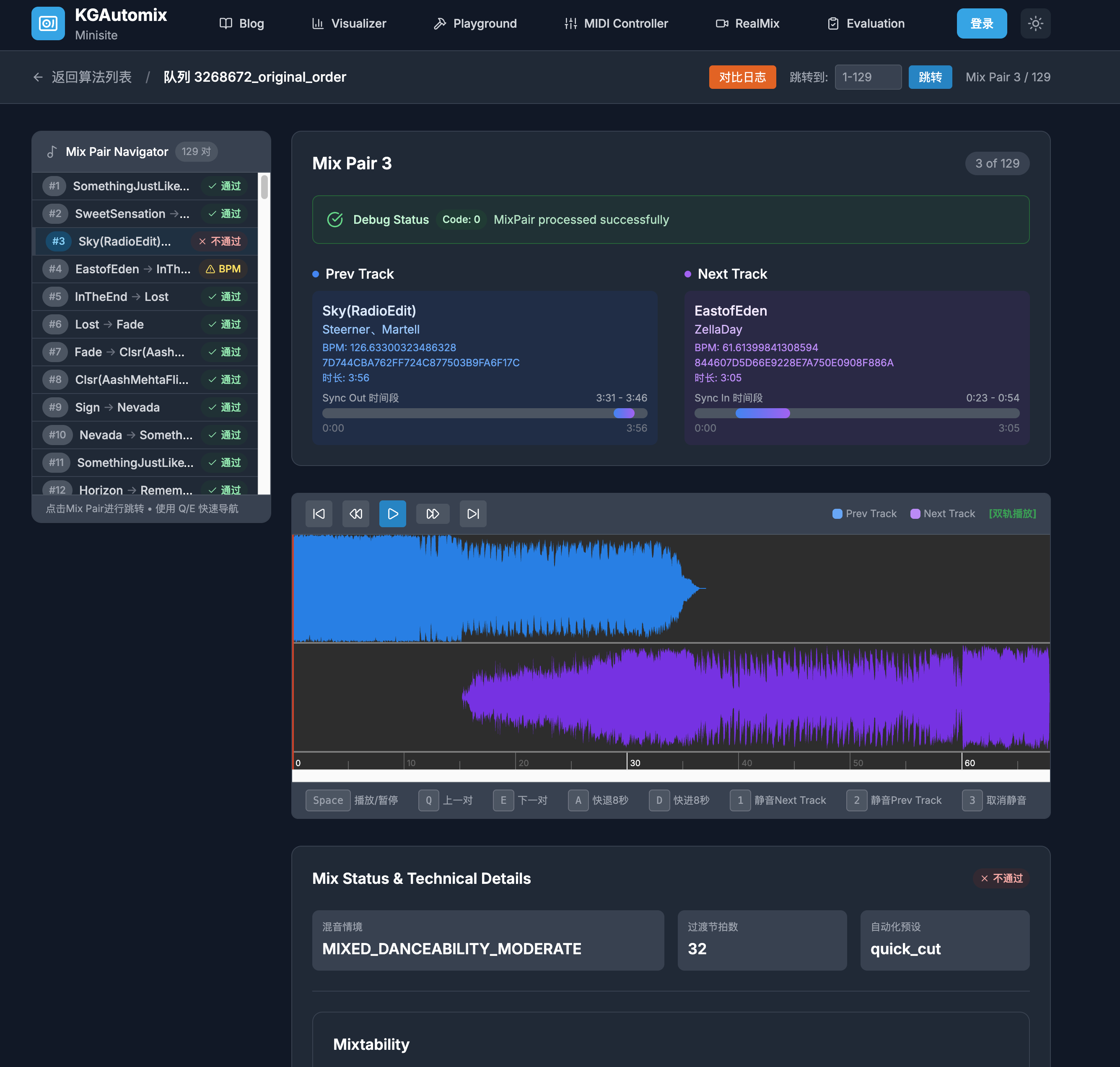Click the KGAutomix logo icon
This screenshot has height=1067, width=1120.
[48, 23]
